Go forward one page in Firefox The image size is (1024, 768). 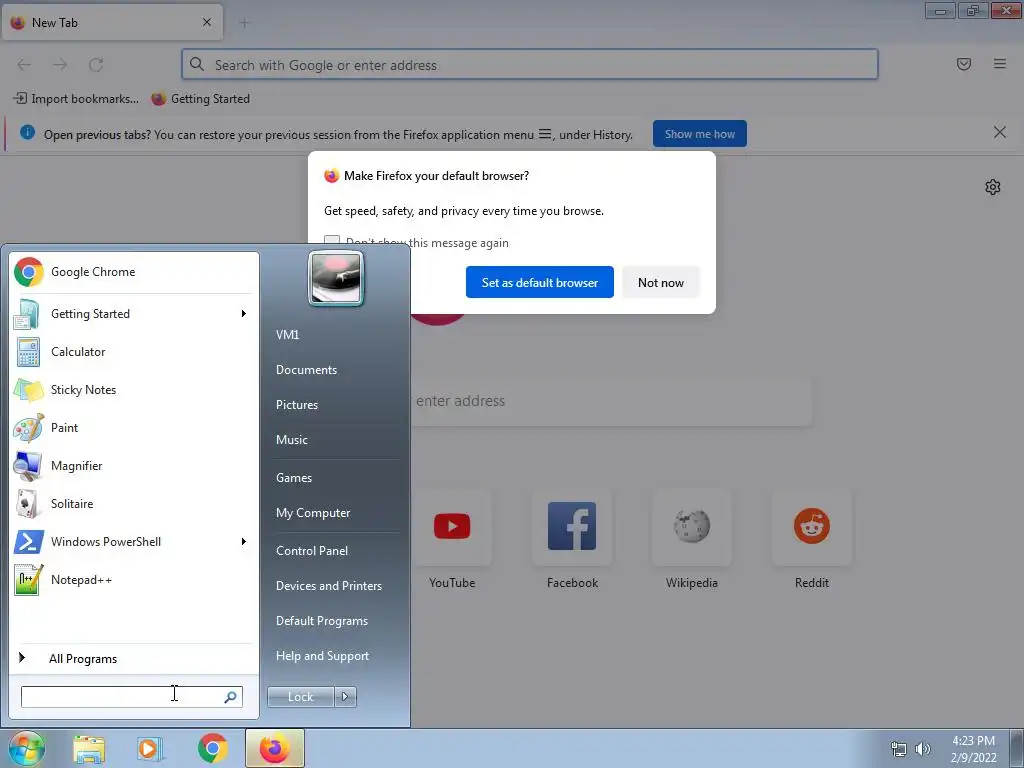pos(60,65)
